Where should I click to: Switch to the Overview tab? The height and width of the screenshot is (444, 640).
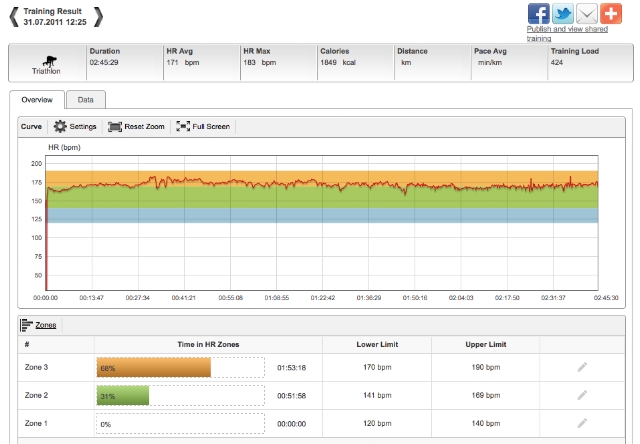[x=37, y=100]
